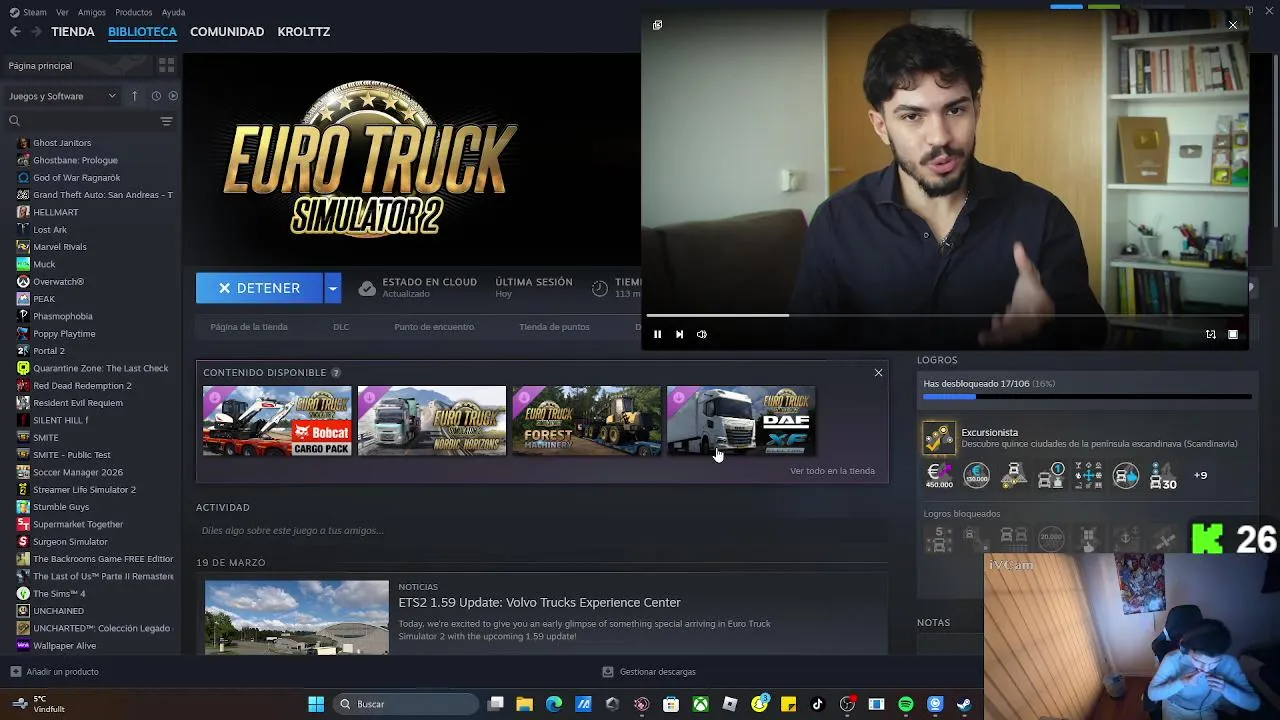Open the 130.000 euro achievement icon

coord(976,475)
